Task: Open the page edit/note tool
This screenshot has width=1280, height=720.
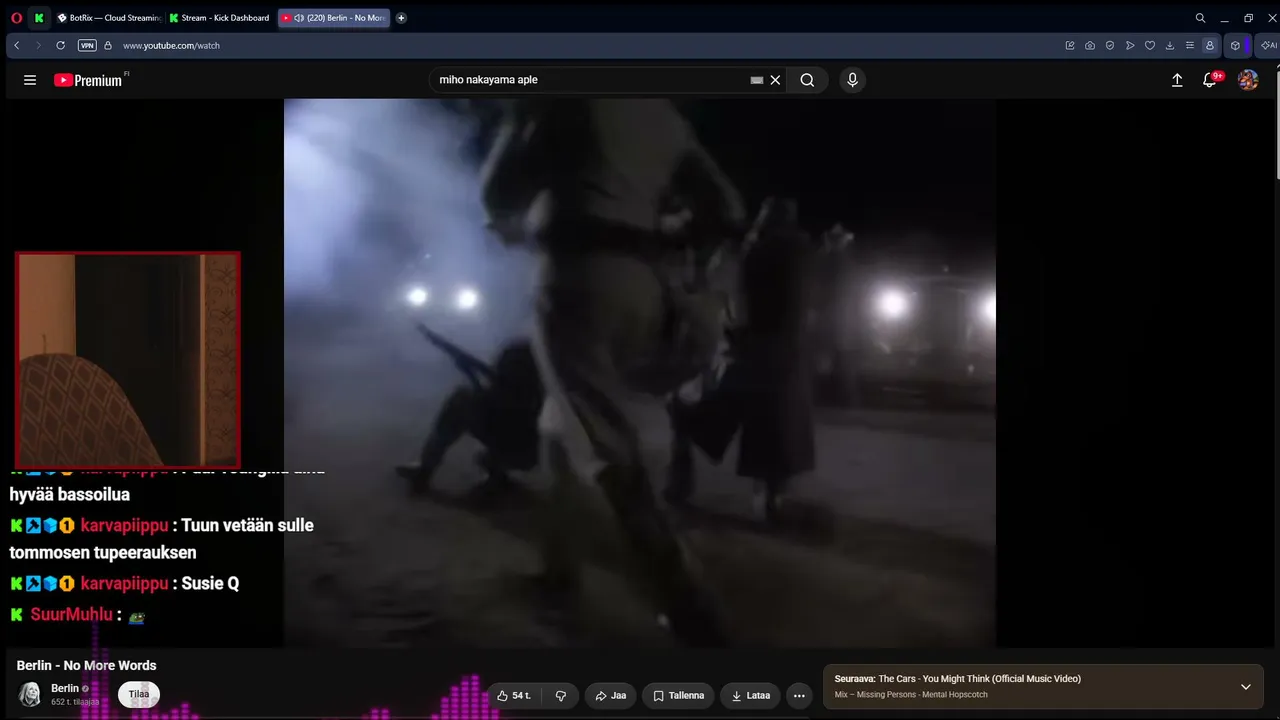Action: 1070,45
